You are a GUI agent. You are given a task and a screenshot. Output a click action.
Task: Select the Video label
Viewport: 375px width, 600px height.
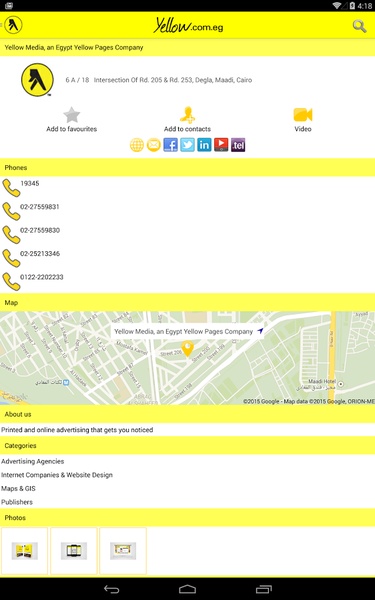(x=303, y=129)
